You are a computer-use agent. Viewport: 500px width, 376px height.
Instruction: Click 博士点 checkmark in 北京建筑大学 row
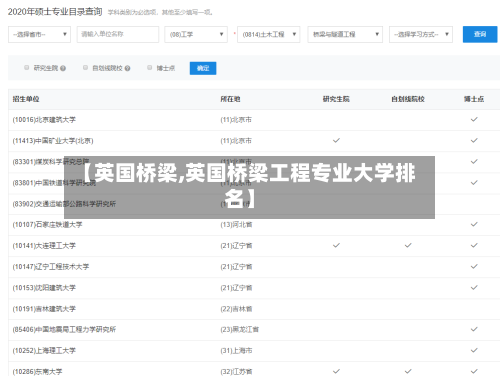coord(474,119)
